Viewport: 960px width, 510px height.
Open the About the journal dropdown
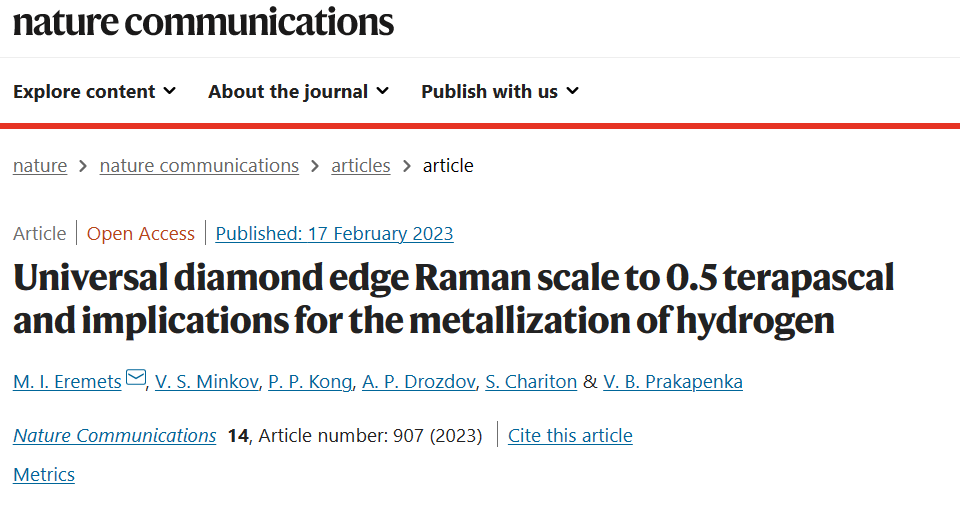(298, 91)
